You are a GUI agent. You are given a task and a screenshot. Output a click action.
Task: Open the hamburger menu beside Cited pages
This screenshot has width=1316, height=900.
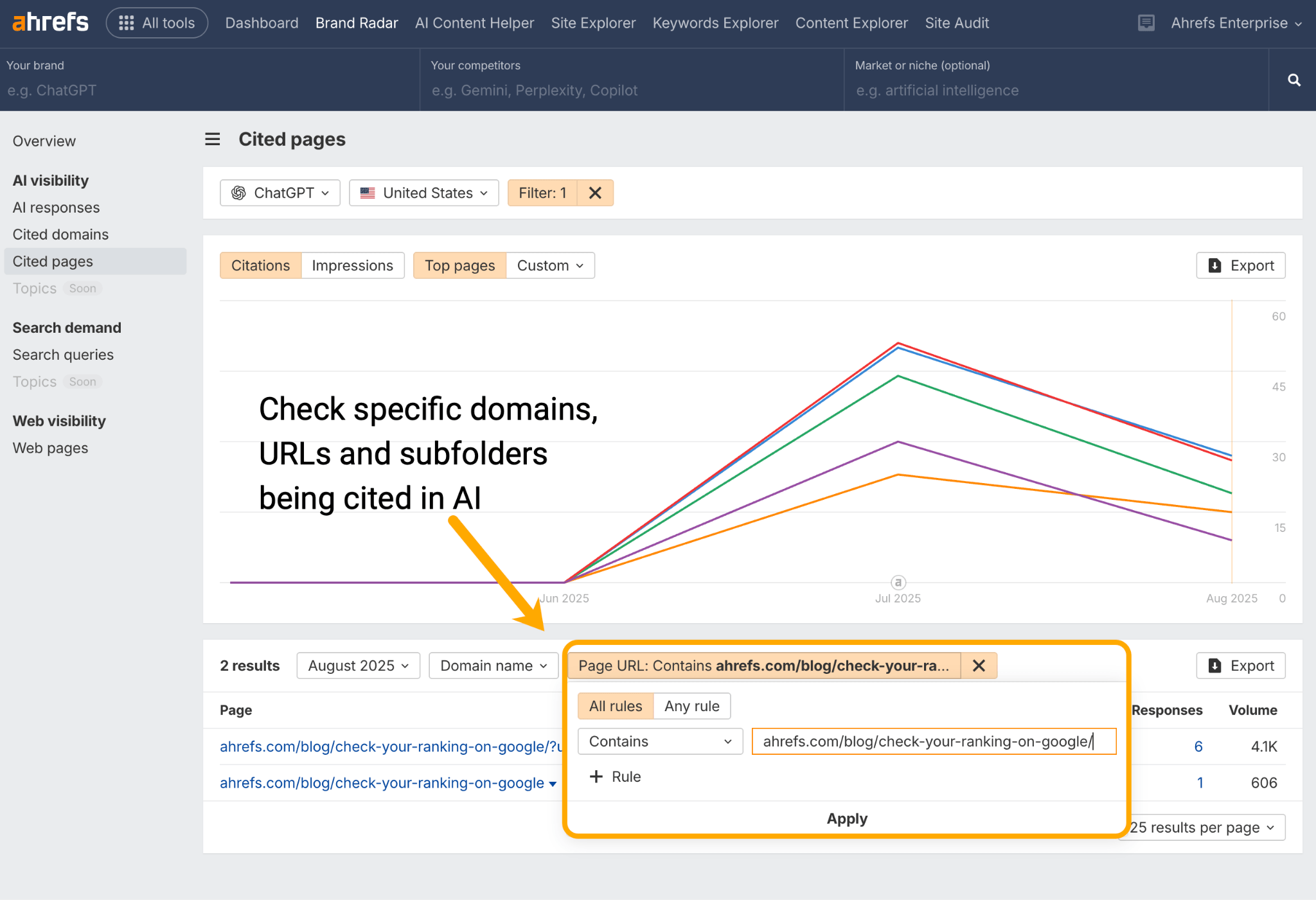pyautogui.click(x=212, y=139)
